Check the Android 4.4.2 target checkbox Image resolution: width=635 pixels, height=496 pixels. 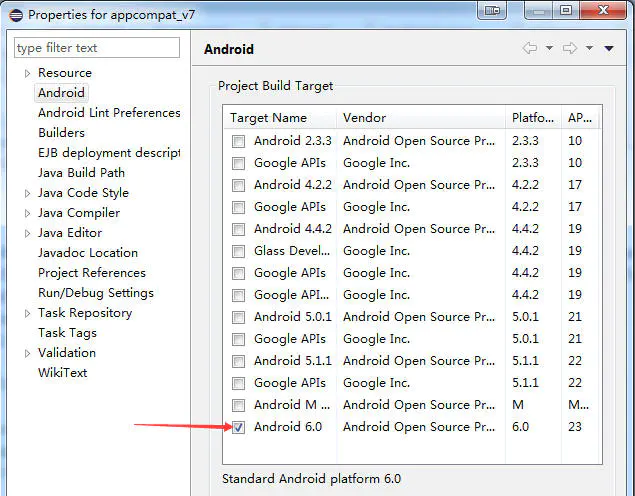tap(238, 229)
